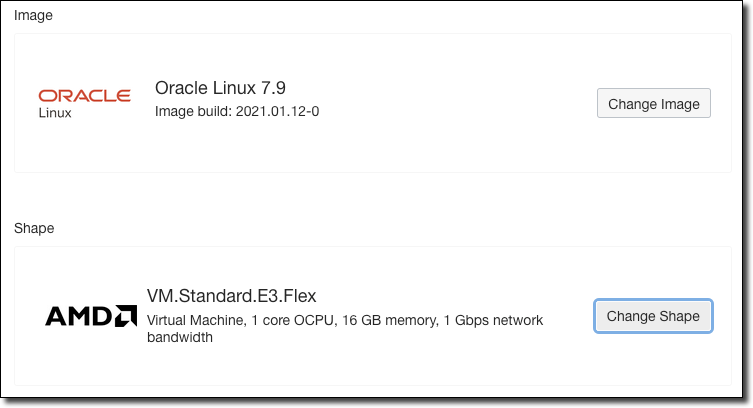Click the Image build line
The width and height of the screenshot is (753, 408).
[237, 111]
